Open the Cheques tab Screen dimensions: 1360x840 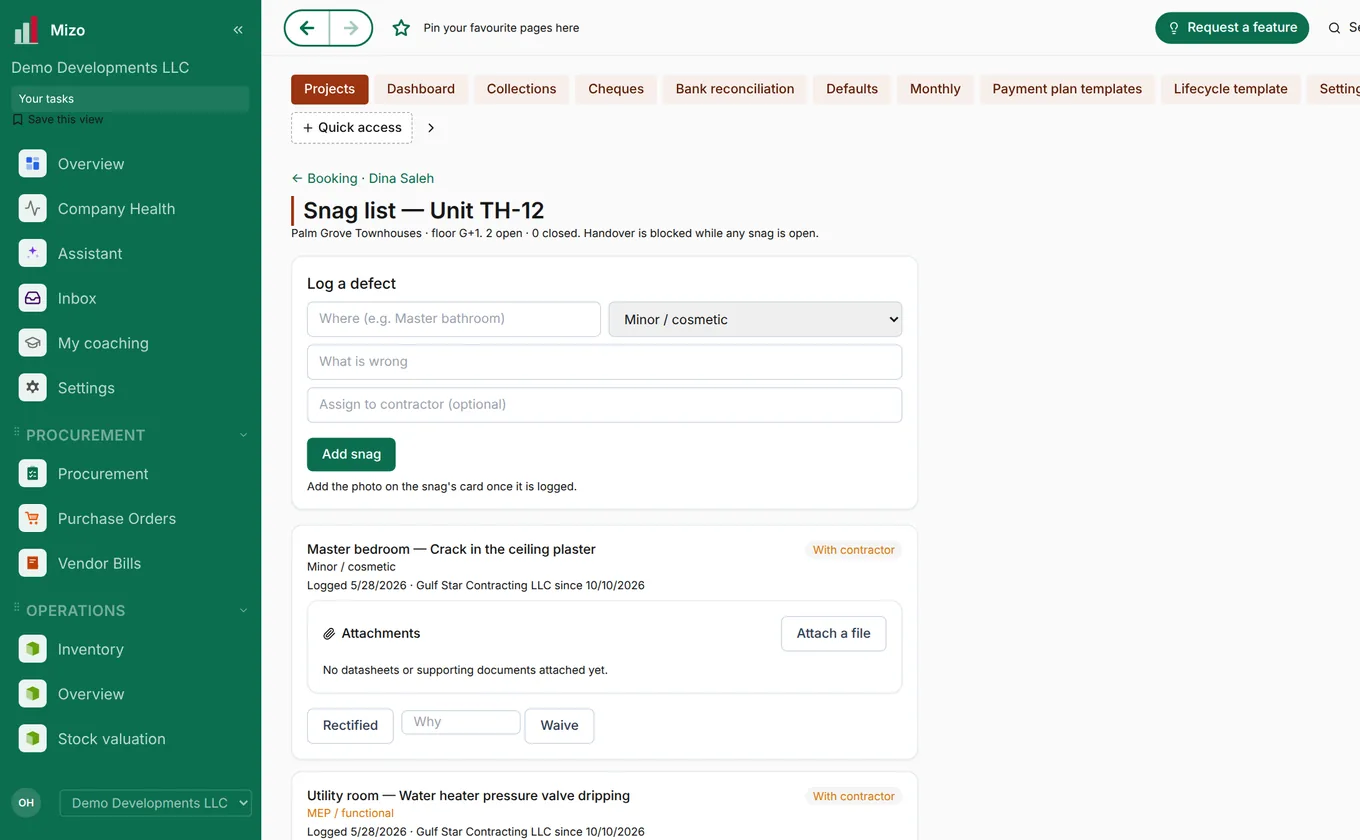pos(616,89)
